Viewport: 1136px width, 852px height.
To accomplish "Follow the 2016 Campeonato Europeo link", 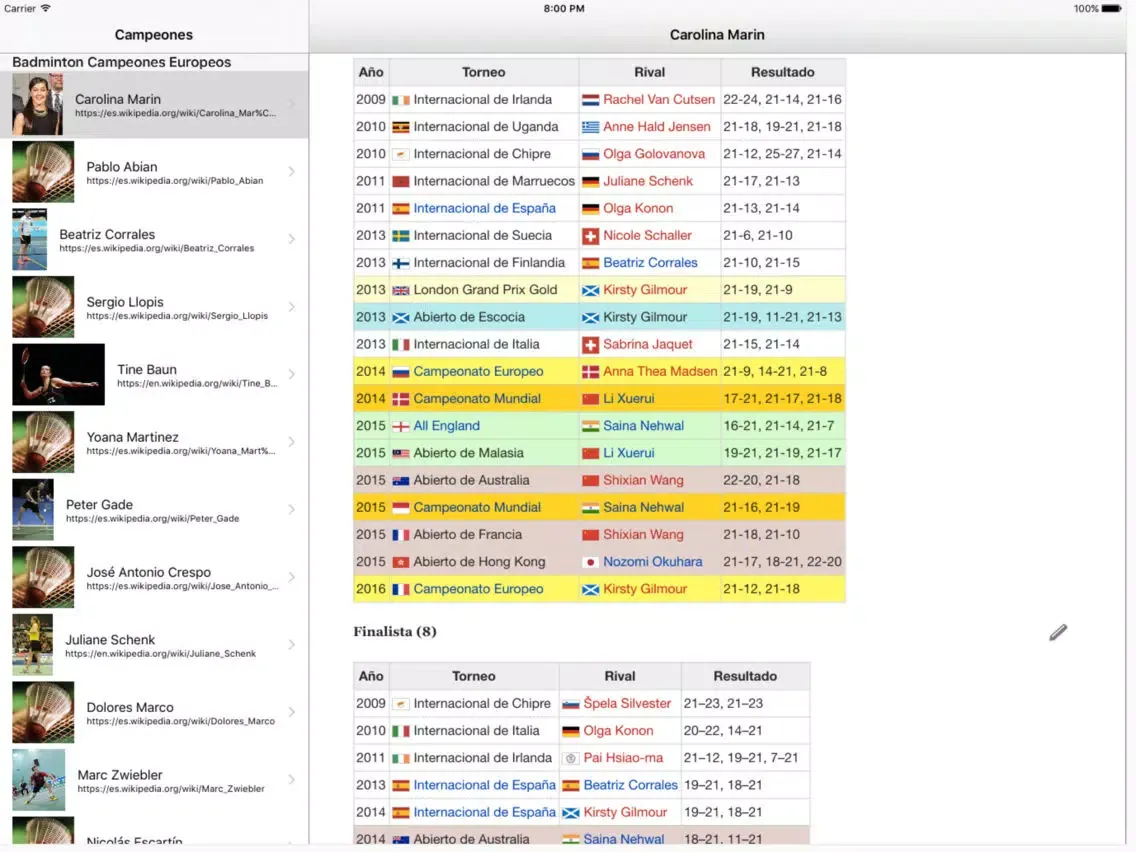I will 478,589.
